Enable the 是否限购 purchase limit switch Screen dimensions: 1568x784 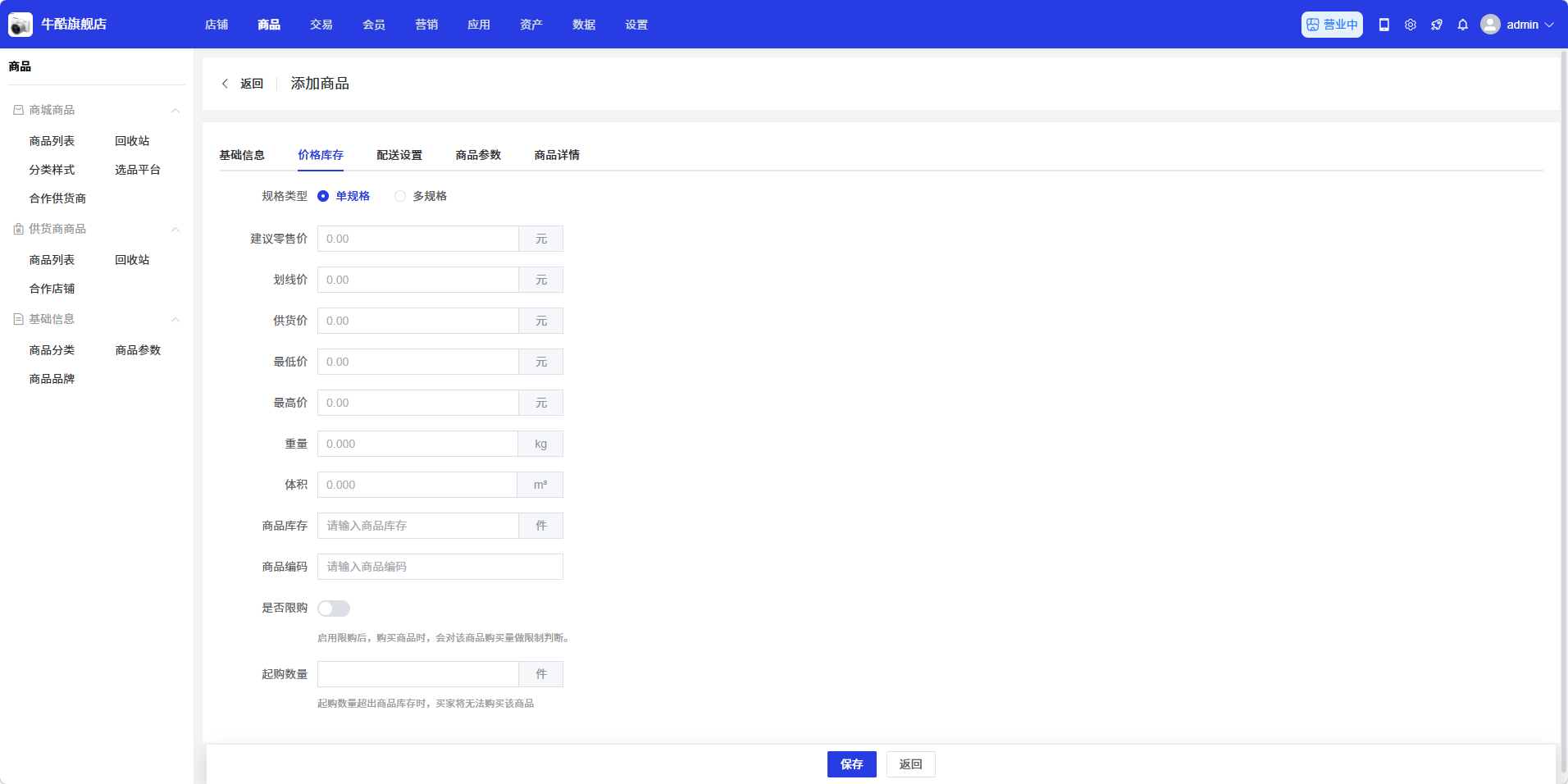(x=334, y=609)
